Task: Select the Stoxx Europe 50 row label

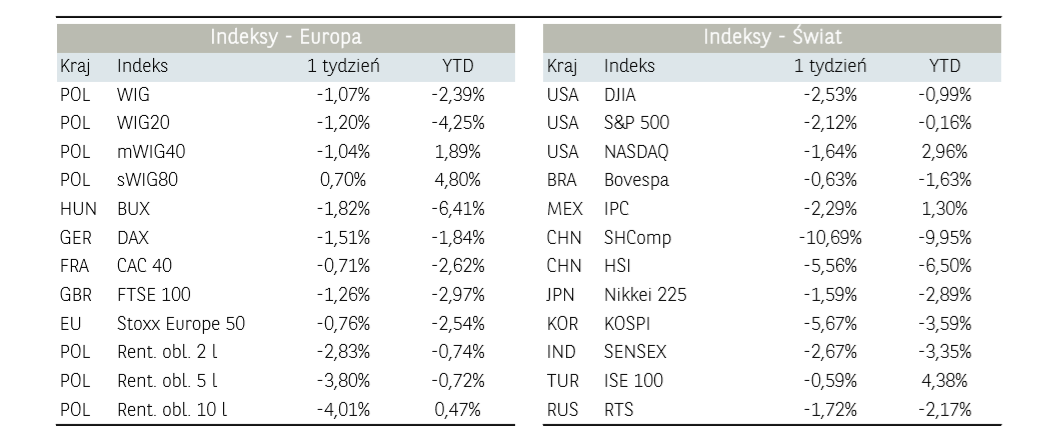Action: point(180,324)
